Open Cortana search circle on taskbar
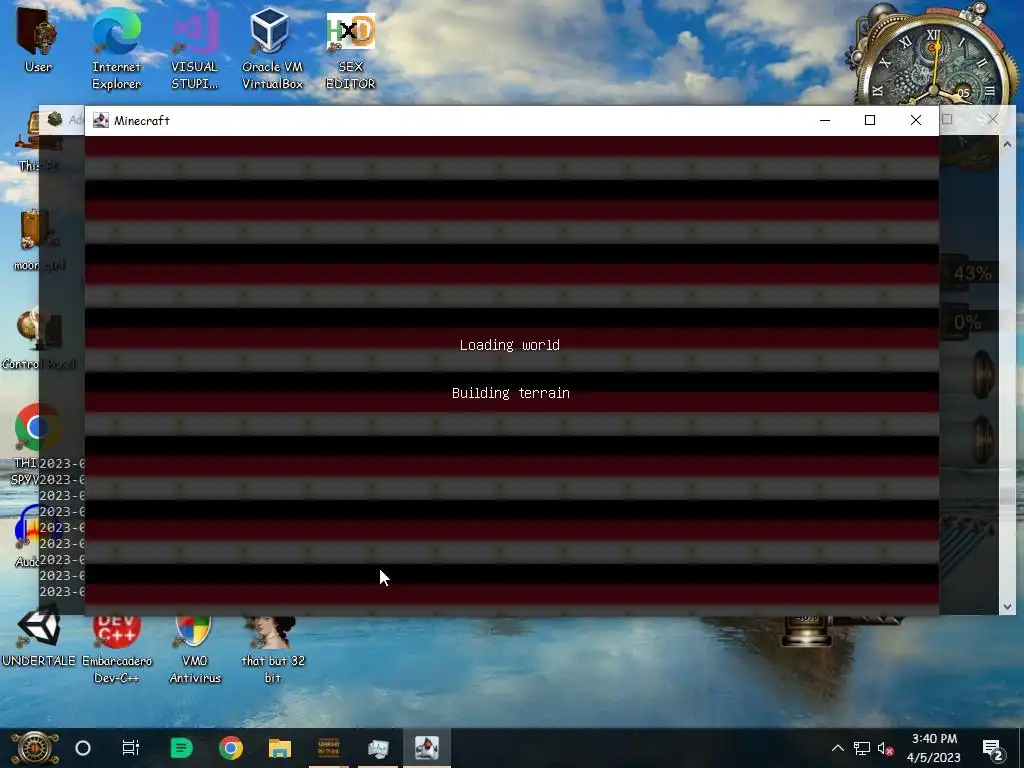 click(83, 748)
